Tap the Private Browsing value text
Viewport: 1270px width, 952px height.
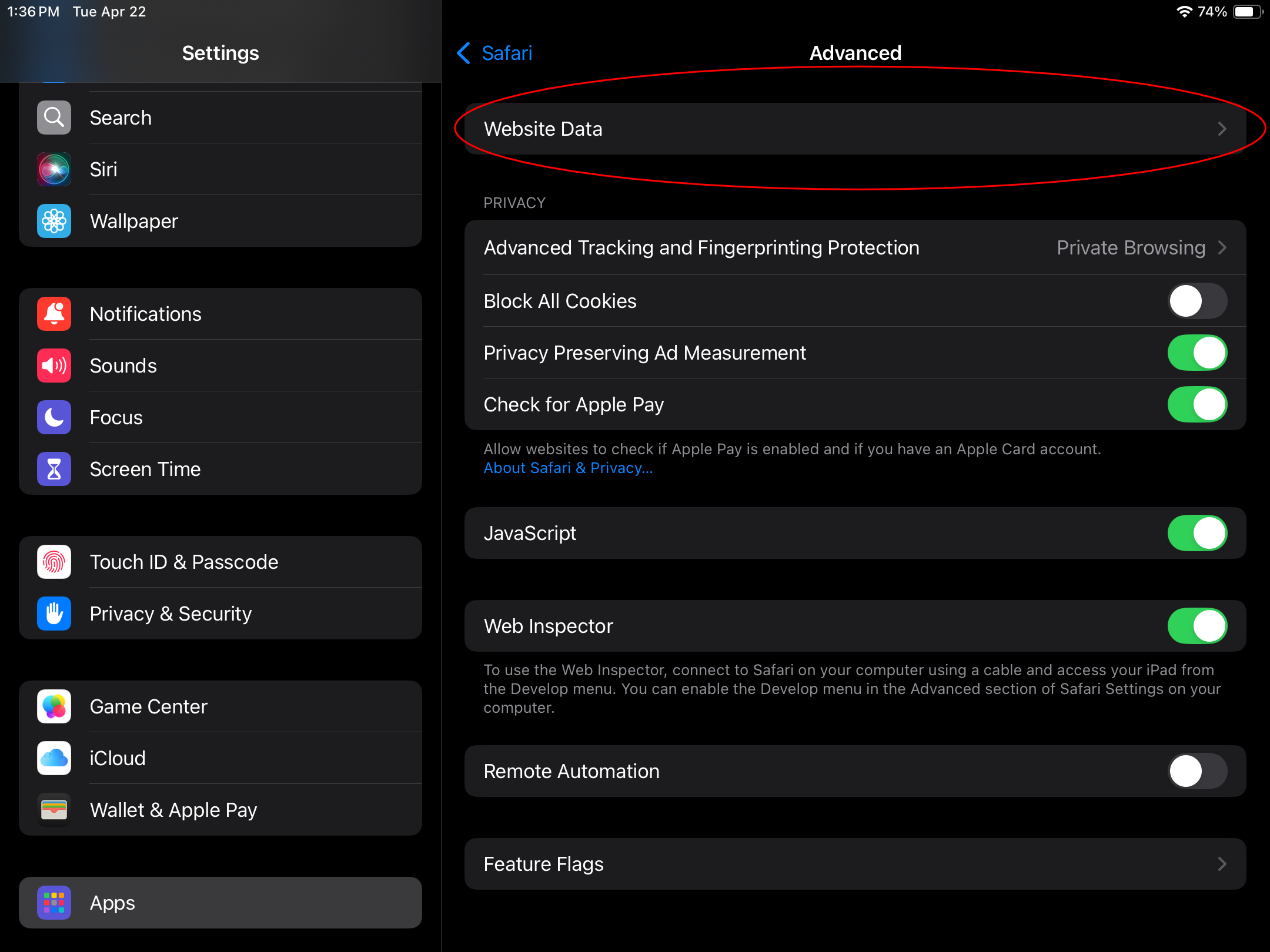click(1131, 247)
